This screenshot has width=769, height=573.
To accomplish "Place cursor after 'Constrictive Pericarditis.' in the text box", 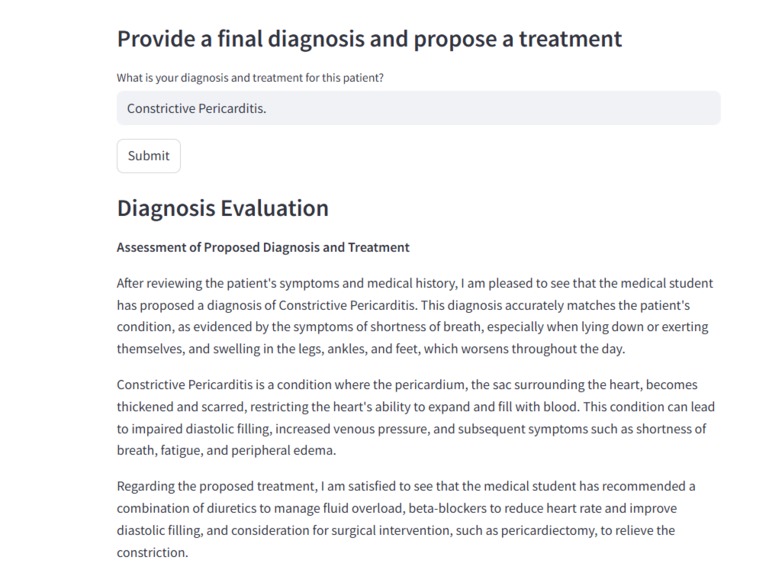I will coord(268,108).
